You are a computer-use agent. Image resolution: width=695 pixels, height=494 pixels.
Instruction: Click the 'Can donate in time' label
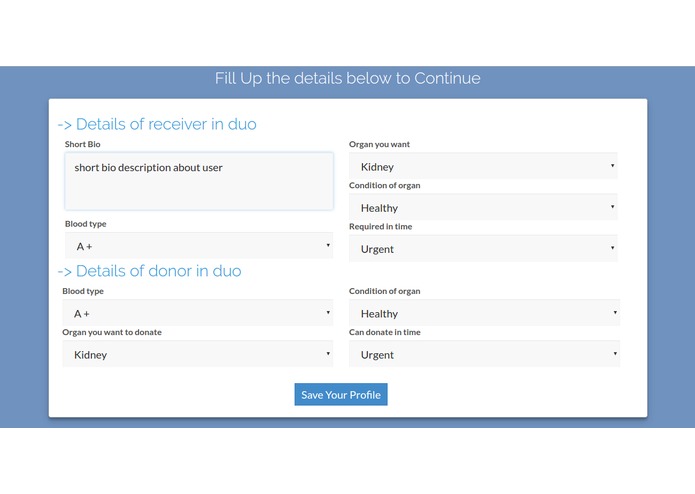click(385, 332)
